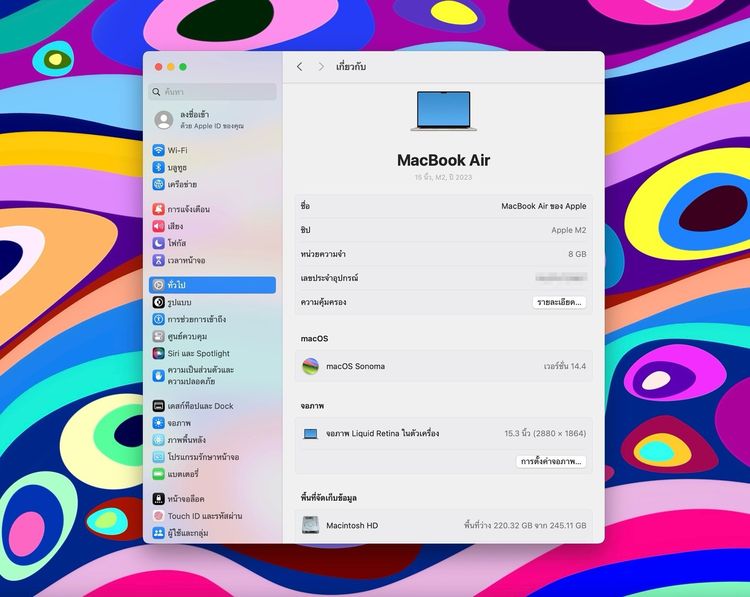Image resolution: width=750 pixels, height=597 pixels.
Task: Click the memory value "8 GB"
Action: click(577, 254)
